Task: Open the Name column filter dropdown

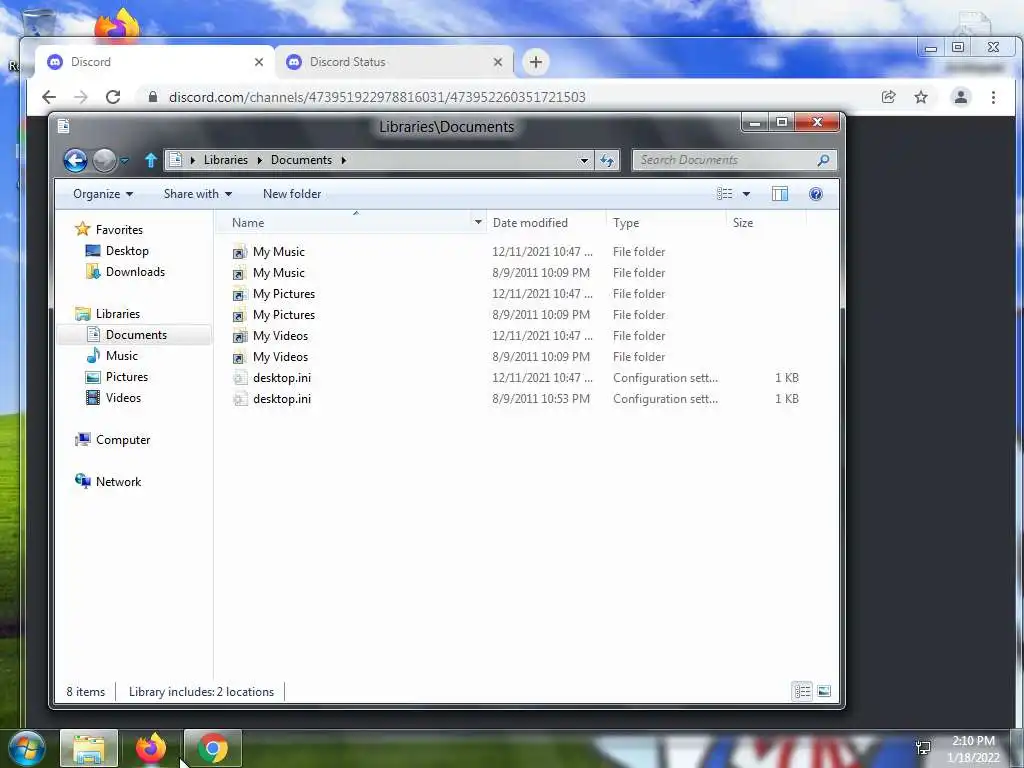Action: click(x=478, y=223)
